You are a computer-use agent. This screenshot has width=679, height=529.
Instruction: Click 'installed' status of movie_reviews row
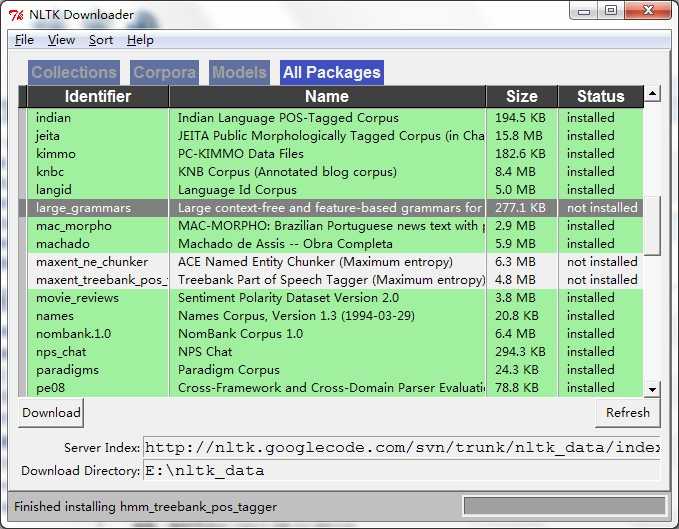pos(591,298)
